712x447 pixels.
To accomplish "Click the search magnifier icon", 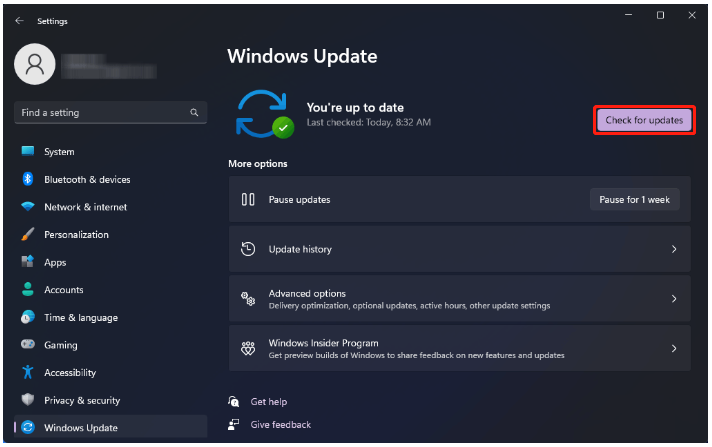I will pos(194,112).
